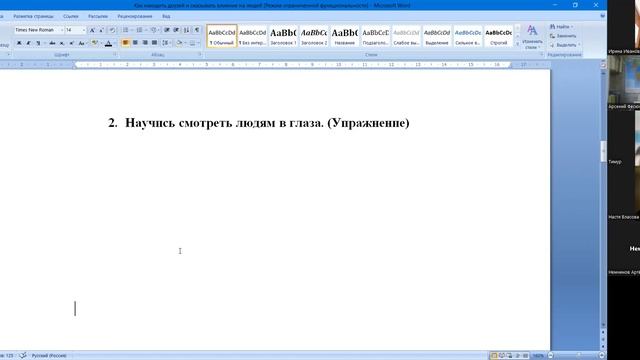
Task: Apply the Без интервала style
Action: [253, 36]
